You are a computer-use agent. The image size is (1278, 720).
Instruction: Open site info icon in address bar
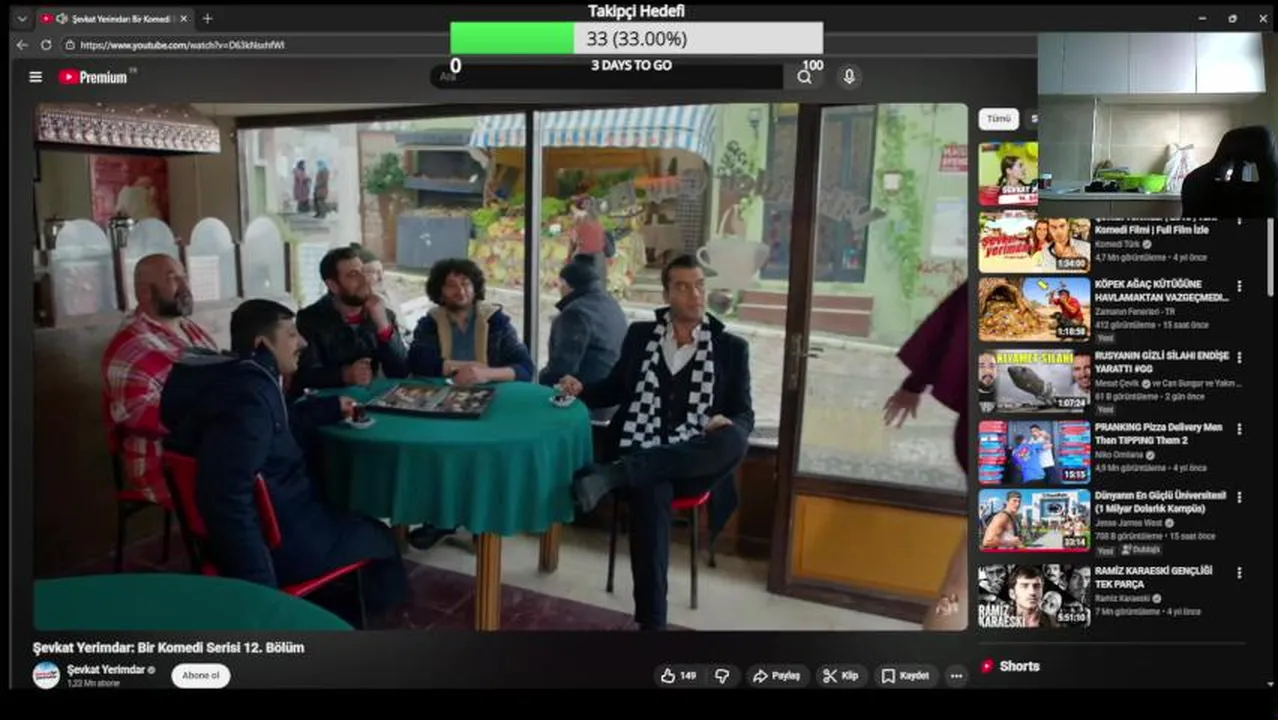tap(70, 45)
